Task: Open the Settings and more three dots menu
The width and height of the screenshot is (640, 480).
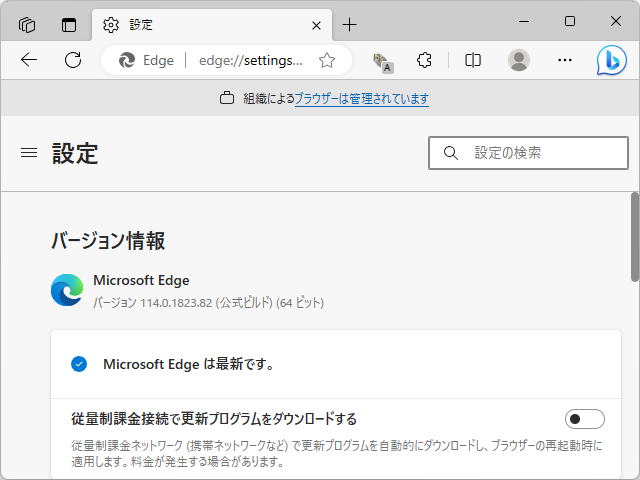Action: (x=564, y=60)
